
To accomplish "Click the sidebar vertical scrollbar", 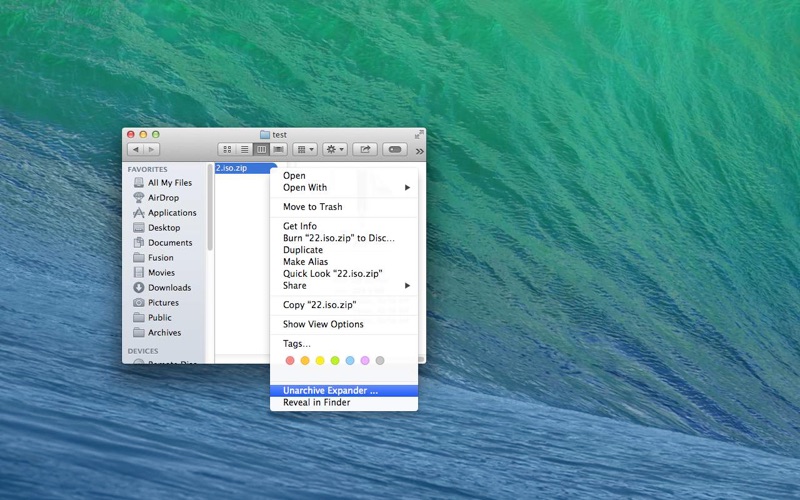I will (x=210, y=207).
